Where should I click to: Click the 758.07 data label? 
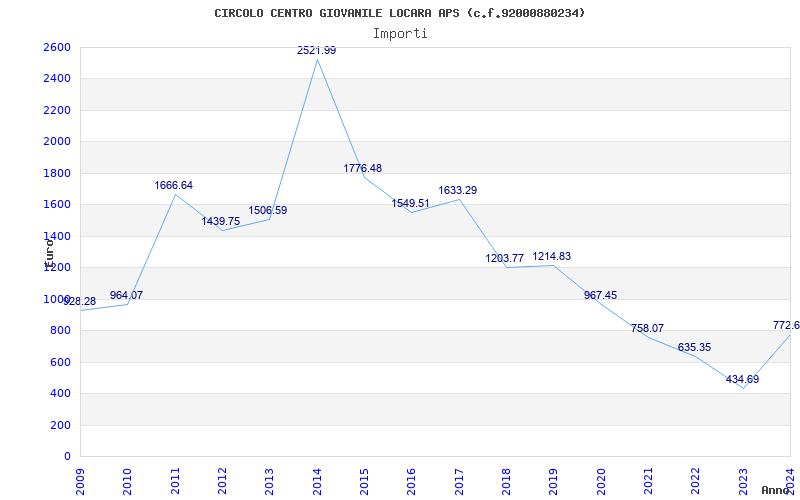click(x=647, y=329)
